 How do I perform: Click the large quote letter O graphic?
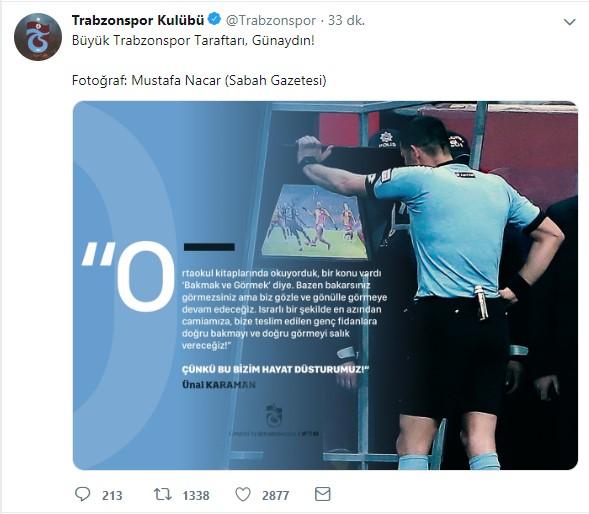tap(145, 276)
